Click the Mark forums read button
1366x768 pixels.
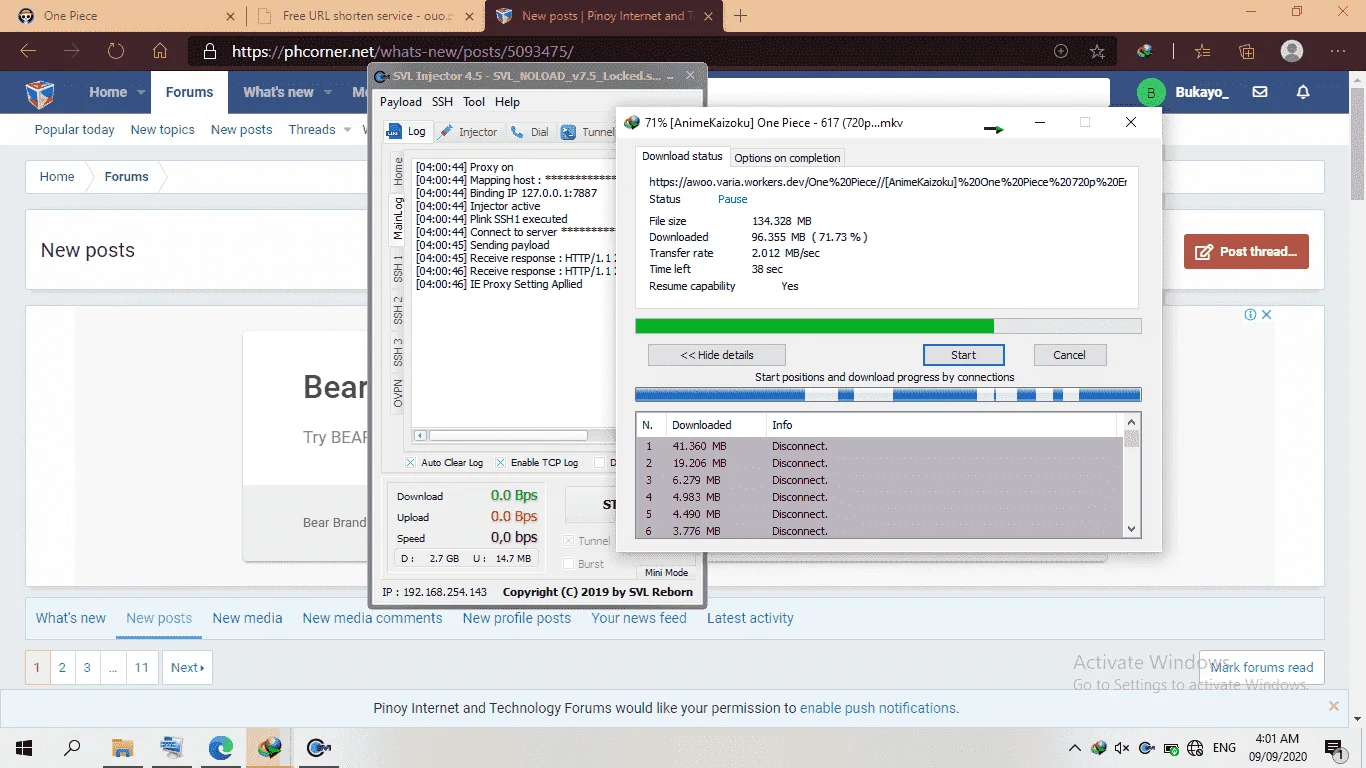click(x=1261, y=668)
